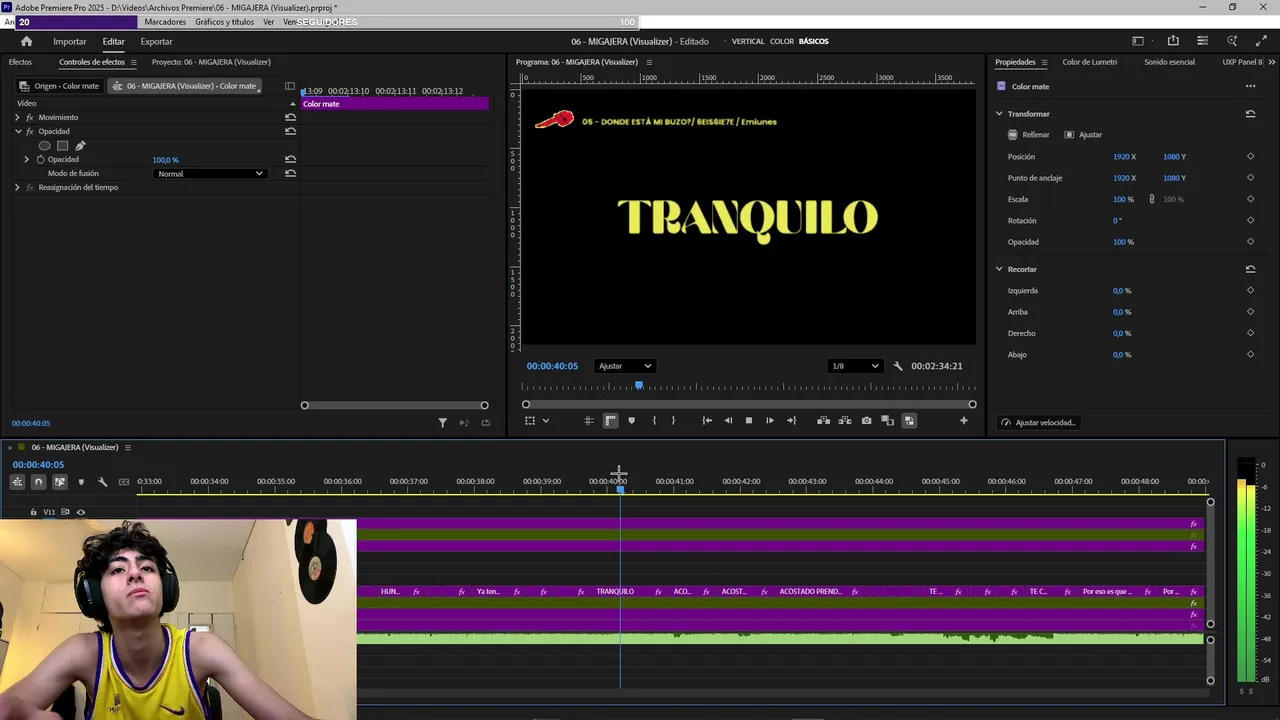Reset the Movimiento effect
Screen dimensions: 1280x720
[290, 117]
